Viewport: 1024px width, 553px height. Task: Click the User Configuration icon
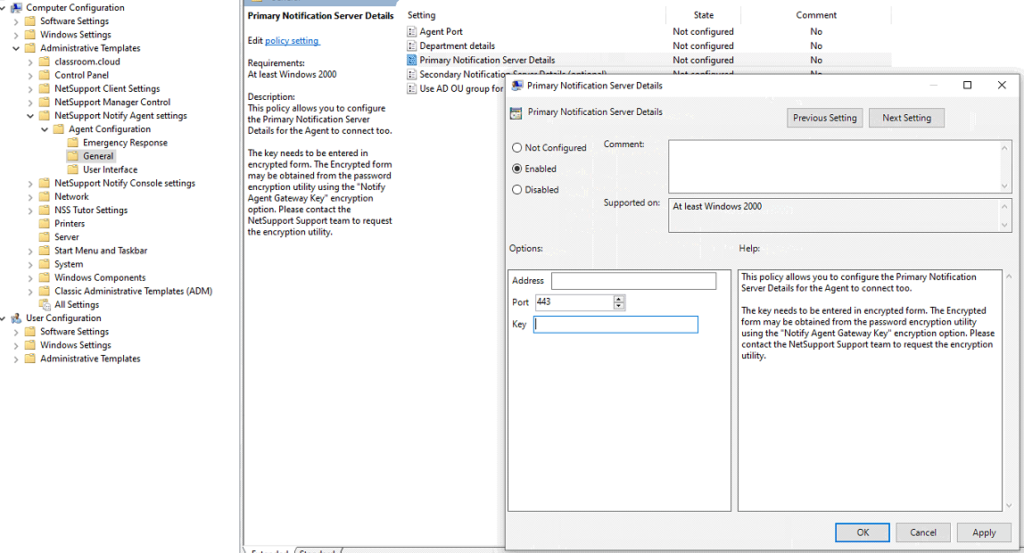(x=16, y=319)
